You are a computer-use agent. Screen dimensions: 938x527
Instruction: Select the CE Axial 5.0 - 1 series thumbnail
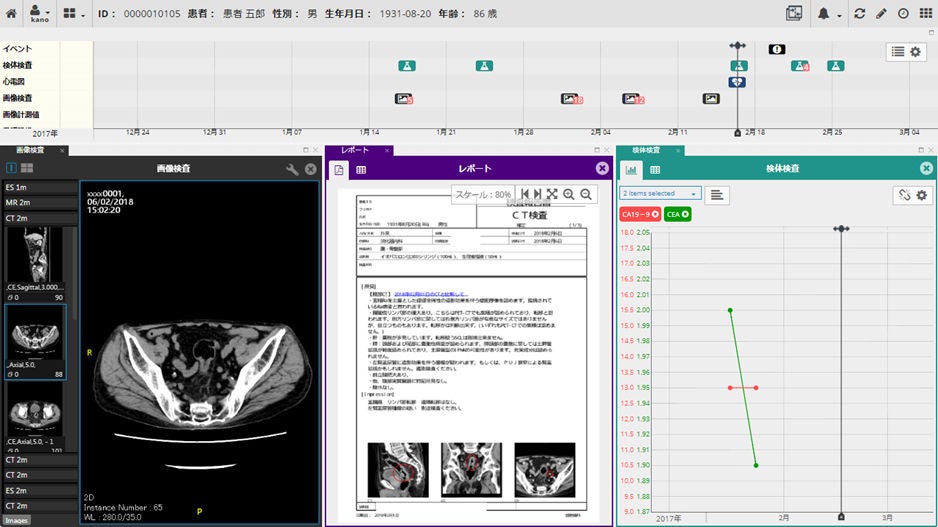(x=35, y=417)
